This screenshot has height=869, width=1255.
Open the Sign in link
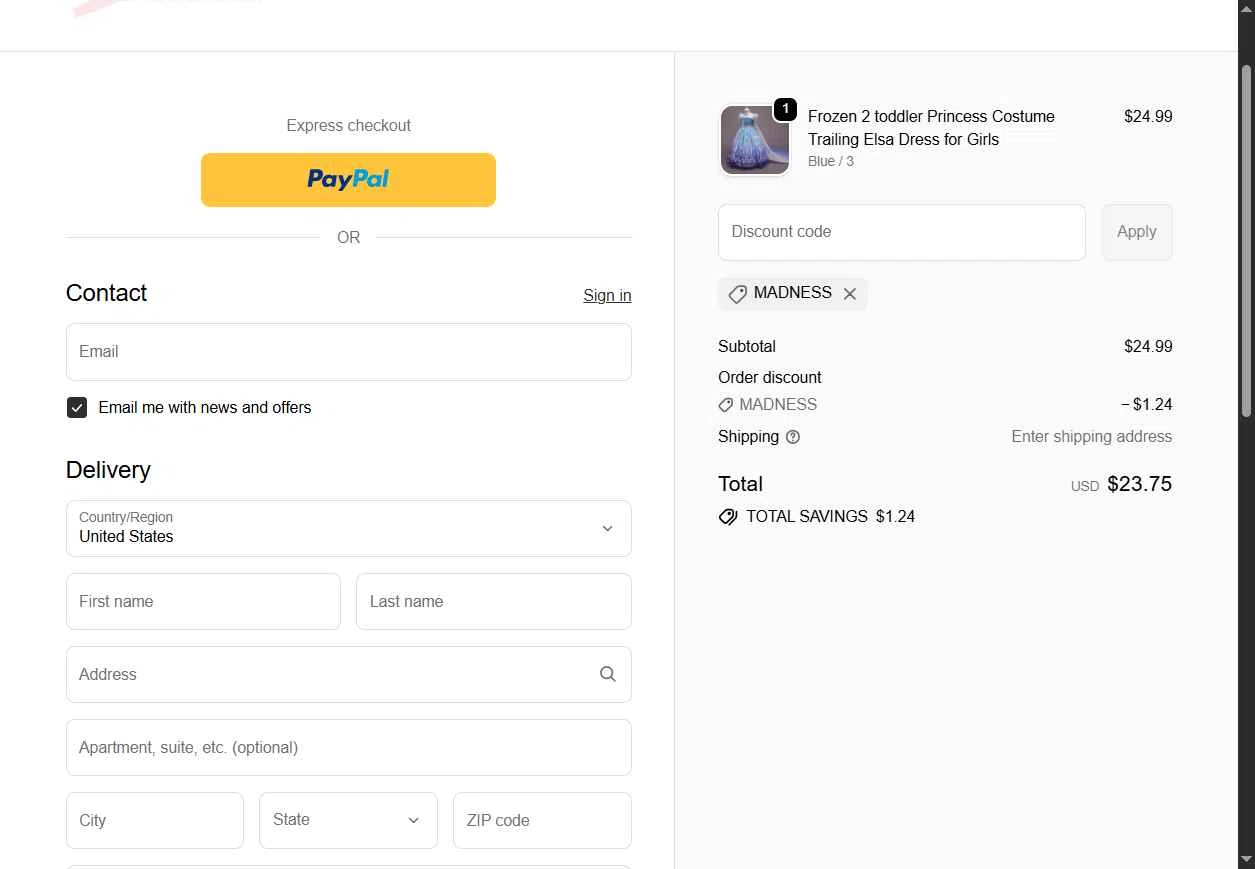click(607, 295)
